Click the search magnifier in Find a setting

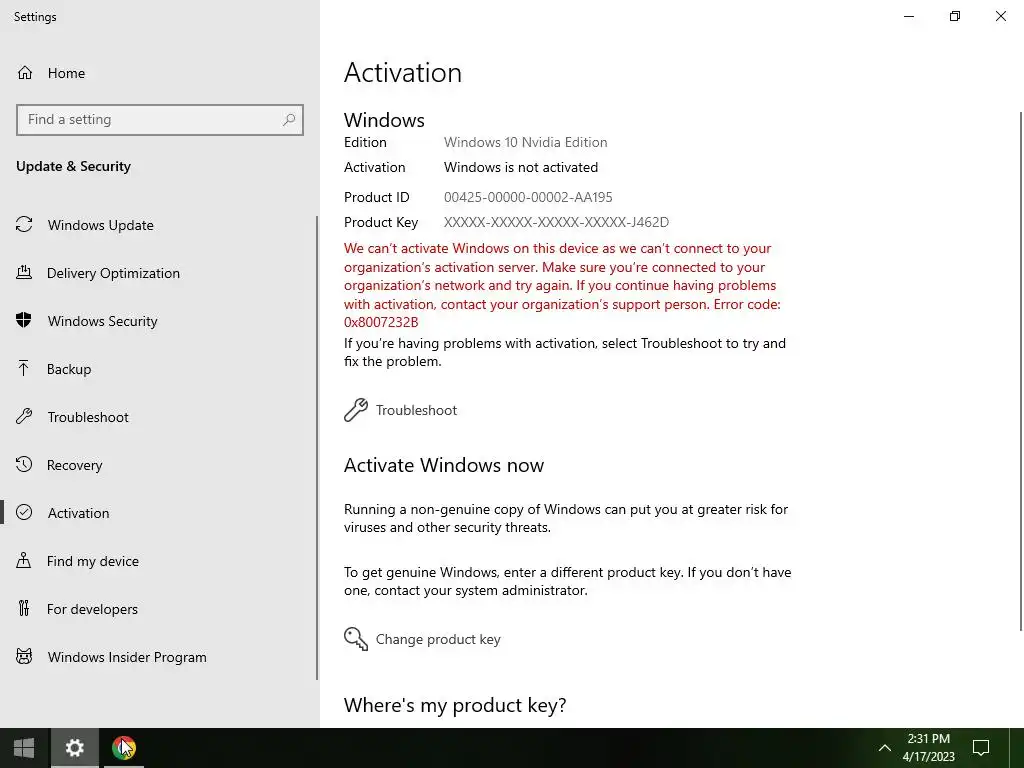coord(289,120)
